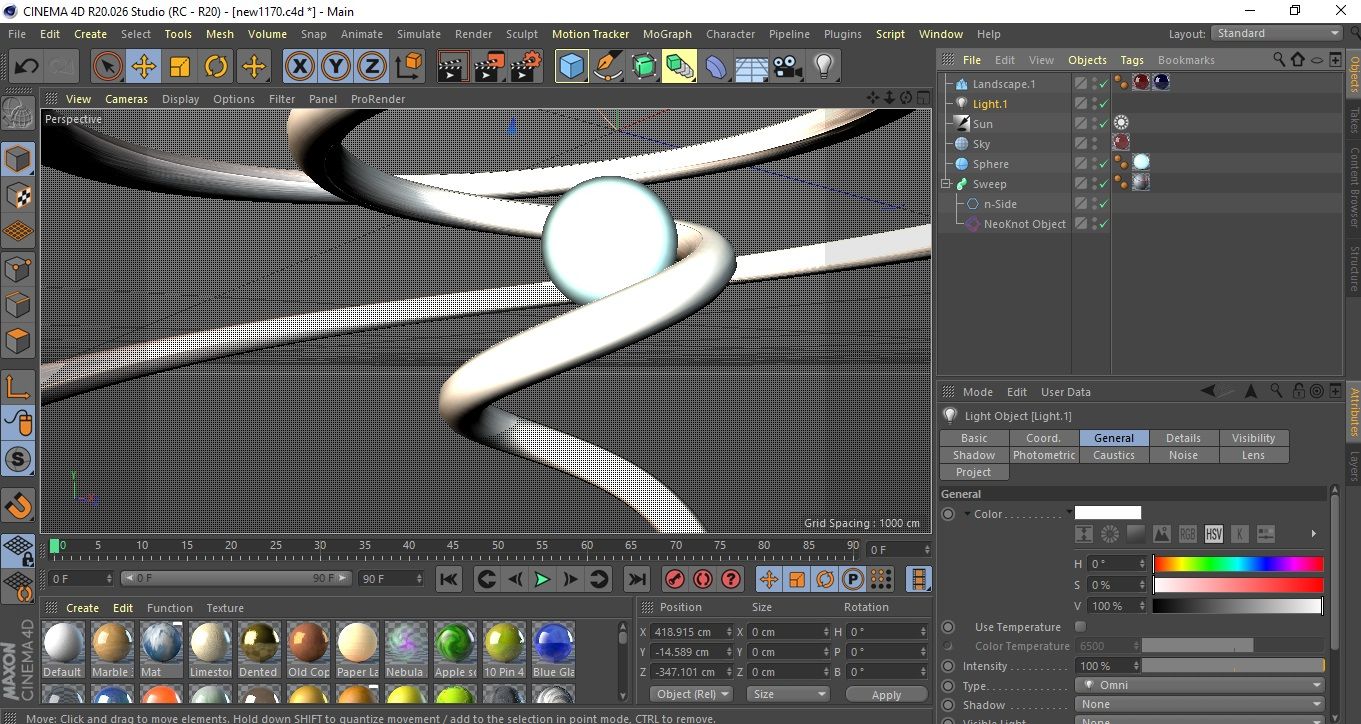Render the active view
Screen dimensions: 1361x724
pyautogui.click(x=453, y=67)
